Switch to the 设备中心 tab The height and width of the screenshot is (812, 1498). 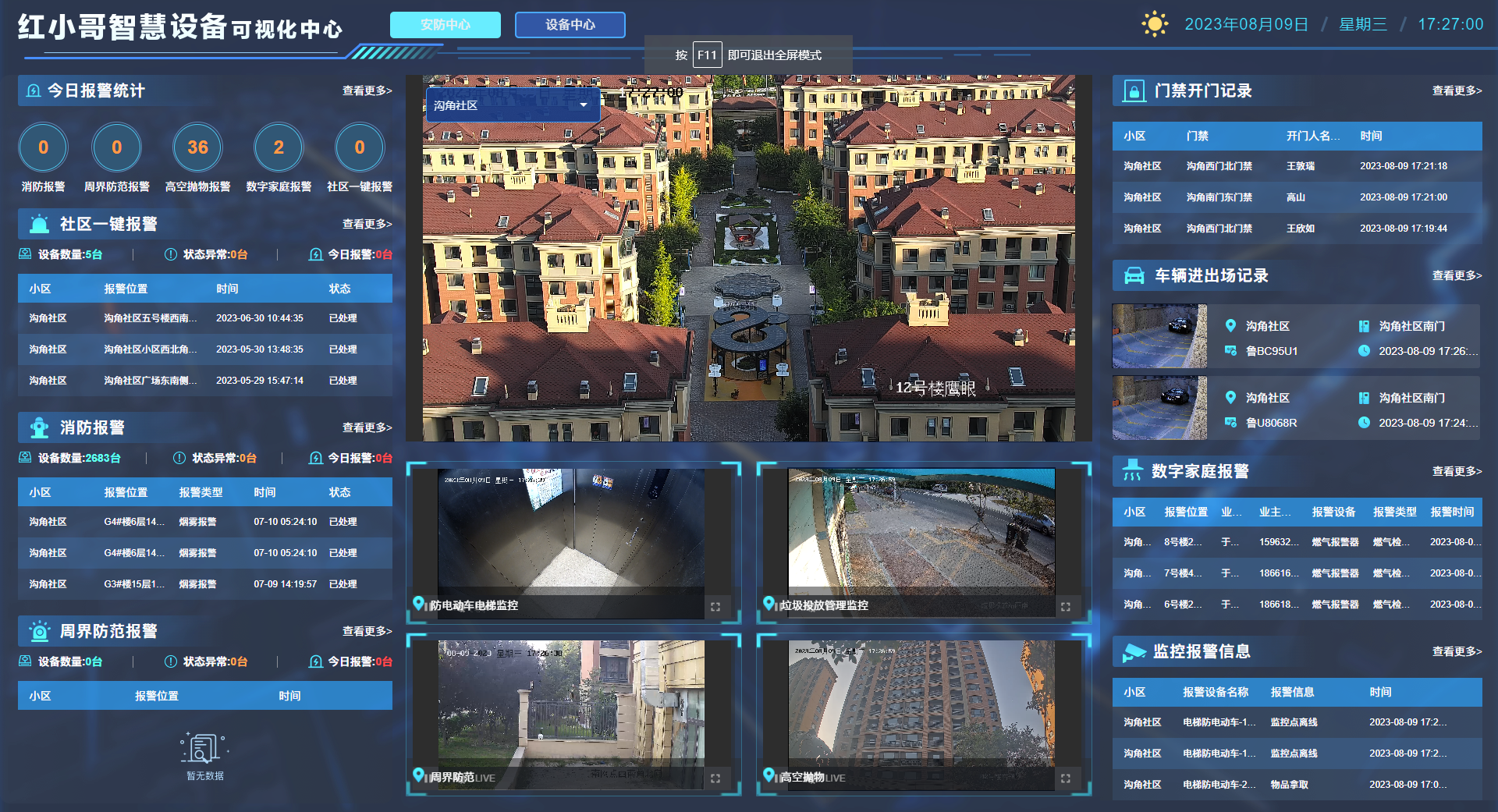tap(570, 25)
